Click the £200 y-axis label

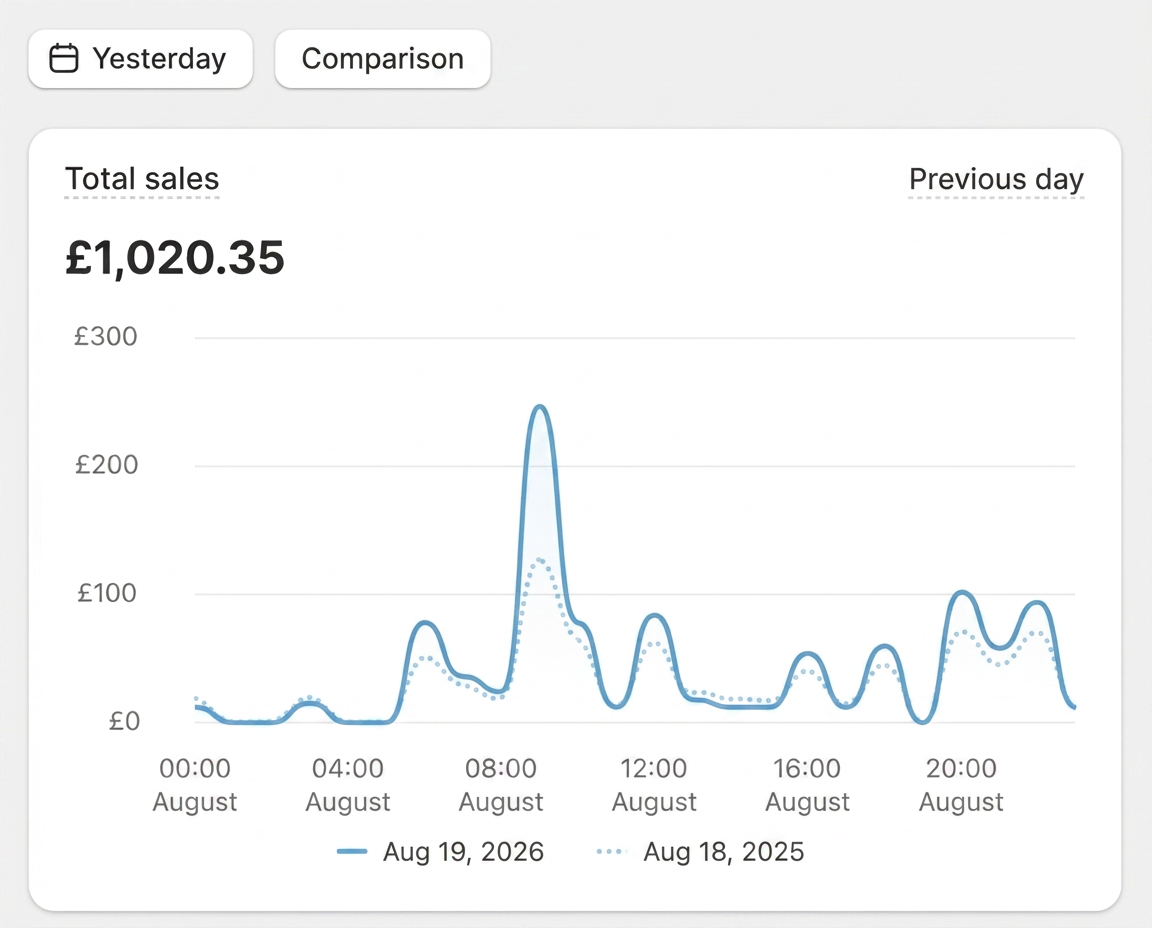coord(107,464)
